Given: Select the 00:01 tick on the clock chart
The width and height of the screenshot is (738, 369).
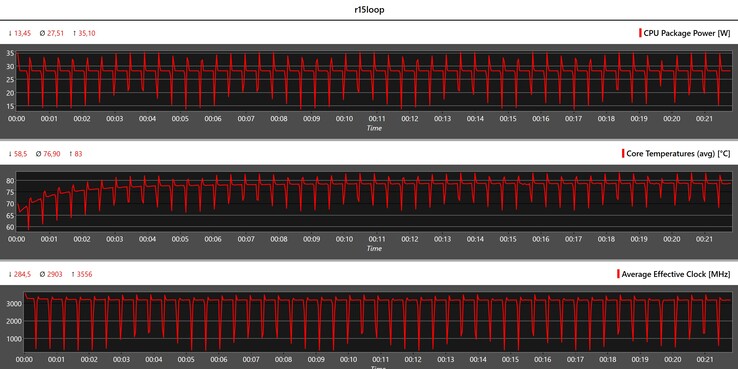Looking at the screenshot, I should pyautogui.click(x=56, y=360).
